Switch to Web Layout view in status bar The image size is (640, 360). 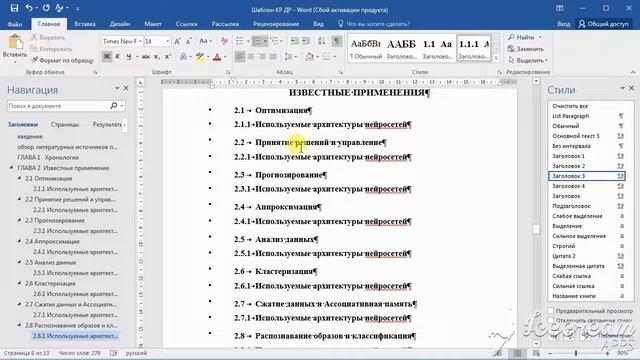(536, 353)
